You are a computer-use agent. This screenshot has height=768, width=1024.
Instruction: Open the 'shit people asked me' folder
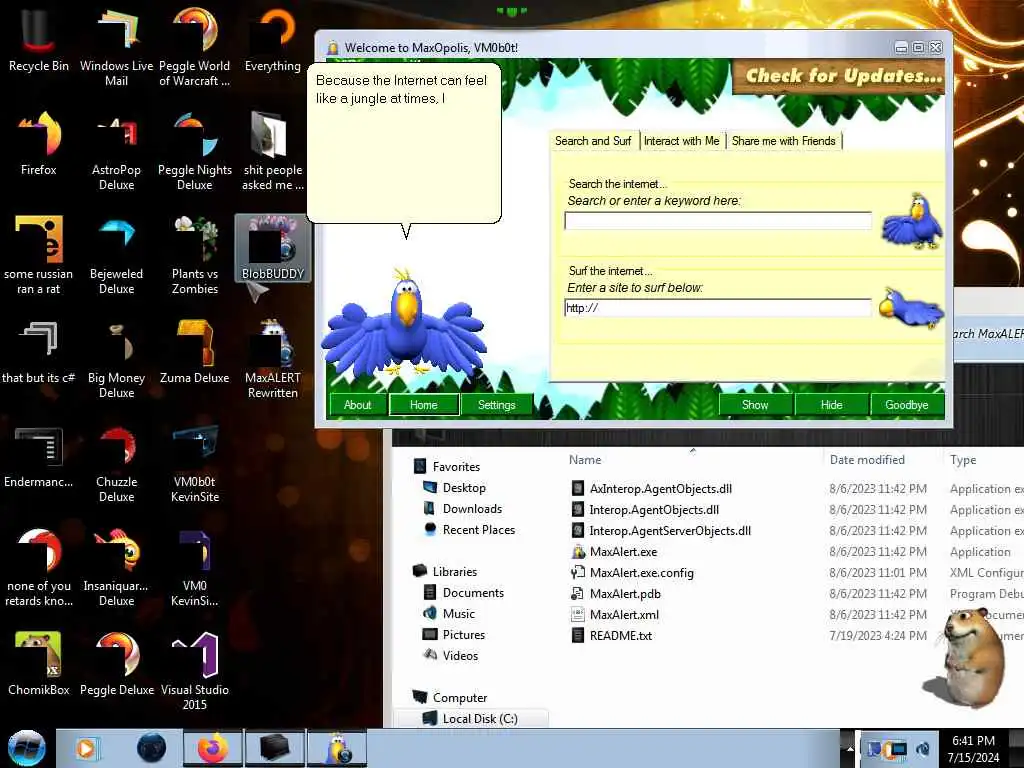[x=272, y=152]
